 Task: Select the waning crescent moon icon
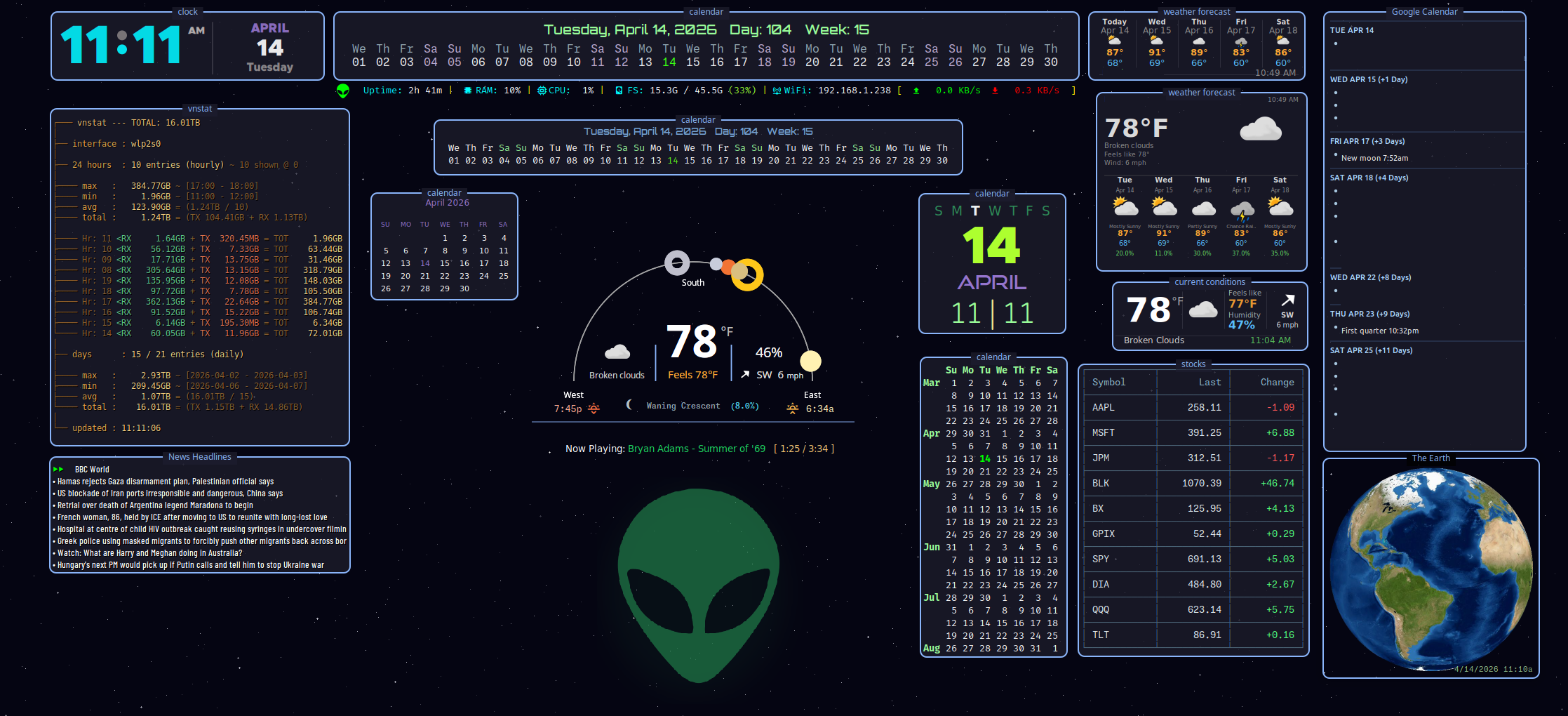pyautogui.click(x=628, y=405)
